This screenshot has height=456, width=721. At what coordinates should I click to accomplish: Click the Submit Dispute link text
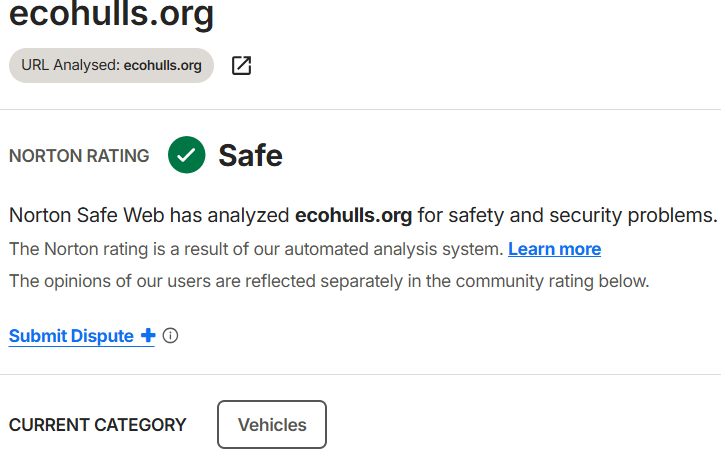coord(71,336)
